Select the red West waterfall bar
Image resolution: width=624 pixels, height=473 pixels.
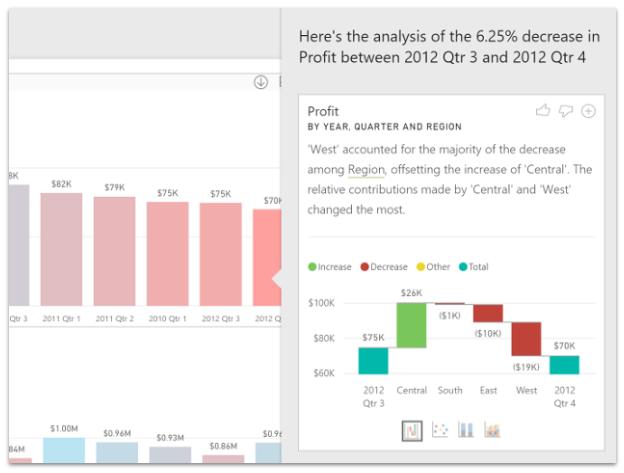click(x=526, y=339)
